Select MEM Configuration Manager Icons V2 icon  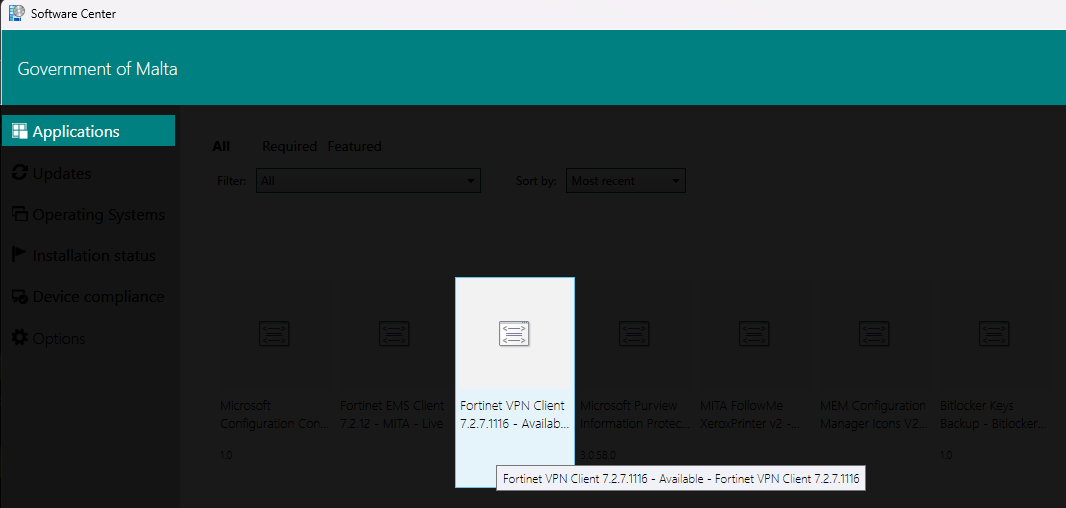874,333
